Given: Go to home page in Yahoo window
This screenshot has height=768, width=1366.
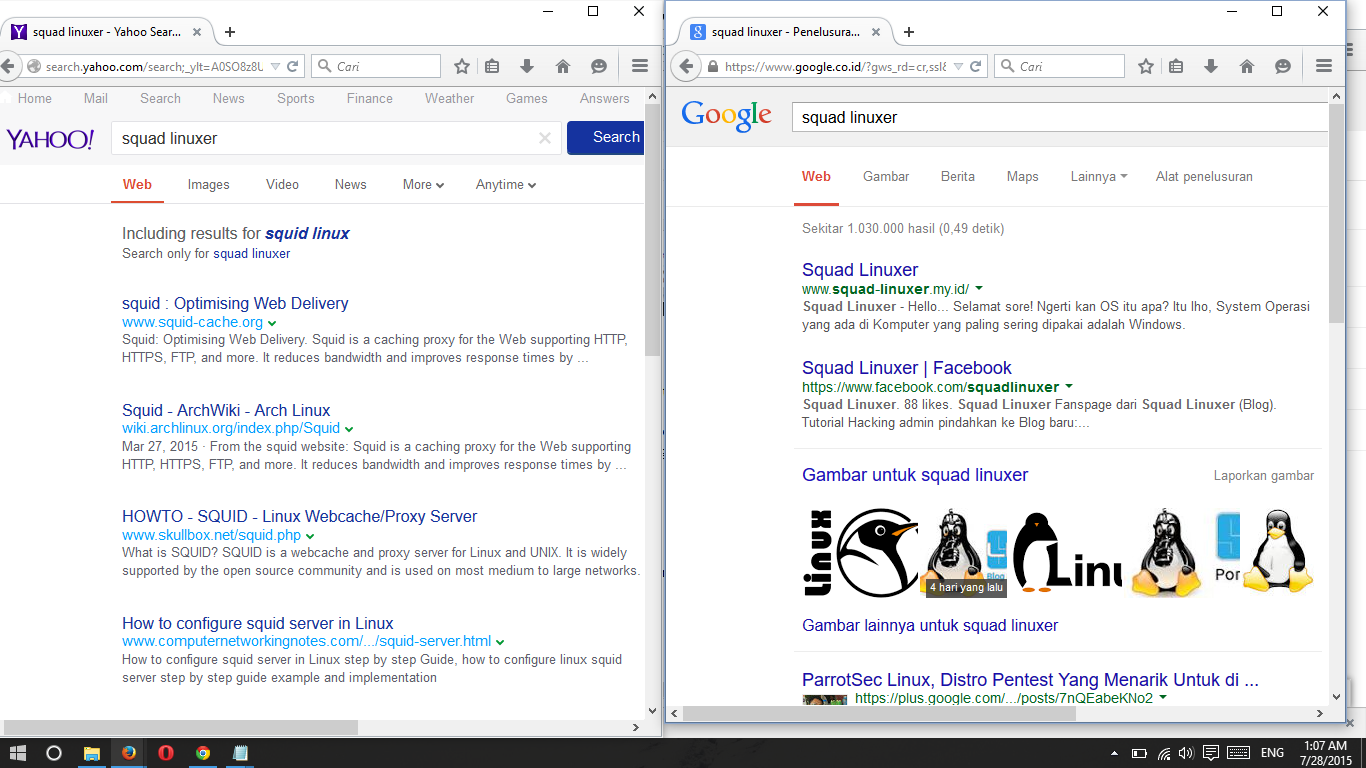Looking at the screenshot, I should click(x=563, y=67).
